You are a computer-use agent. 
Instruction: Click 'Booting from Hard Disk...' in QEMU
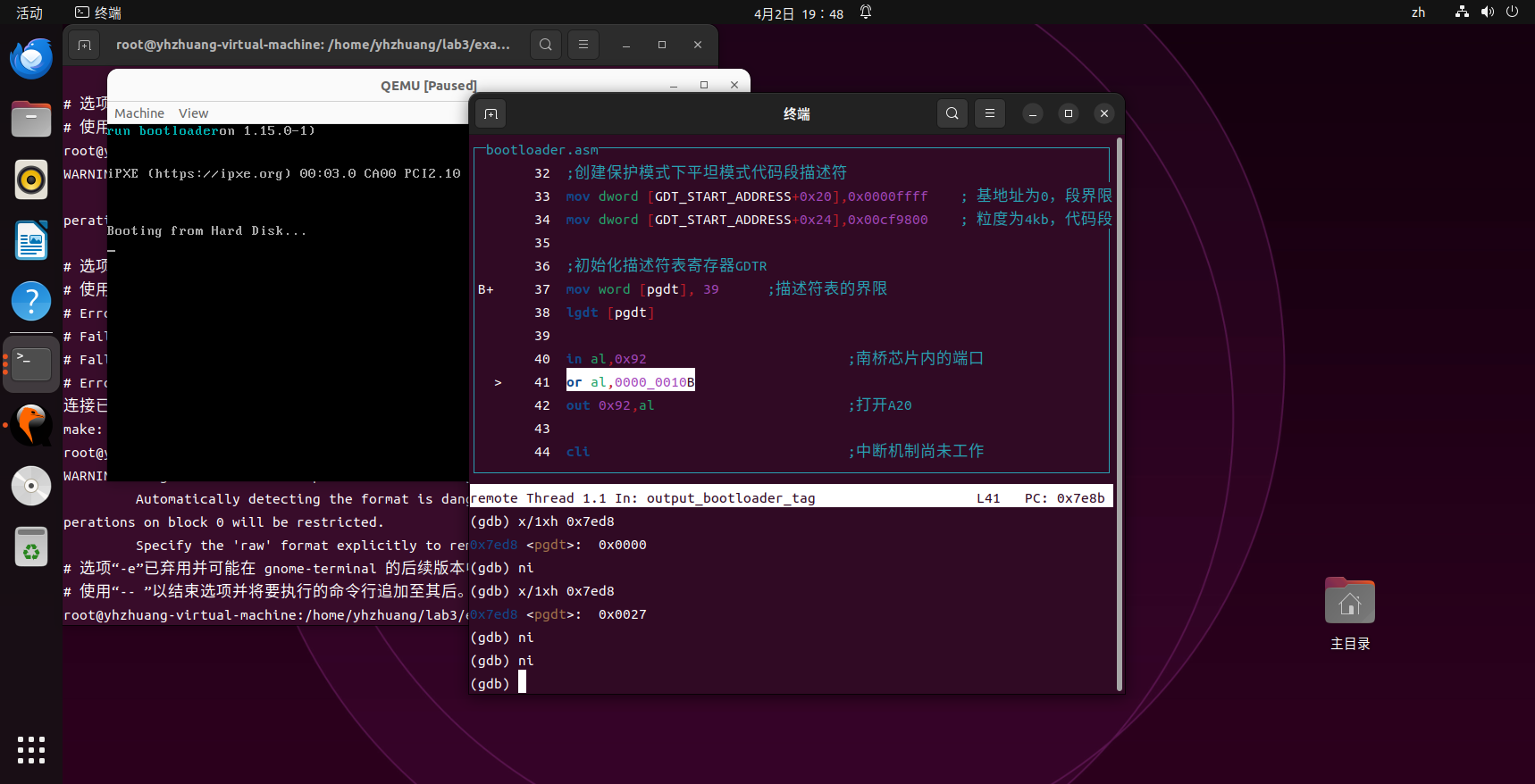coord(206,230)
